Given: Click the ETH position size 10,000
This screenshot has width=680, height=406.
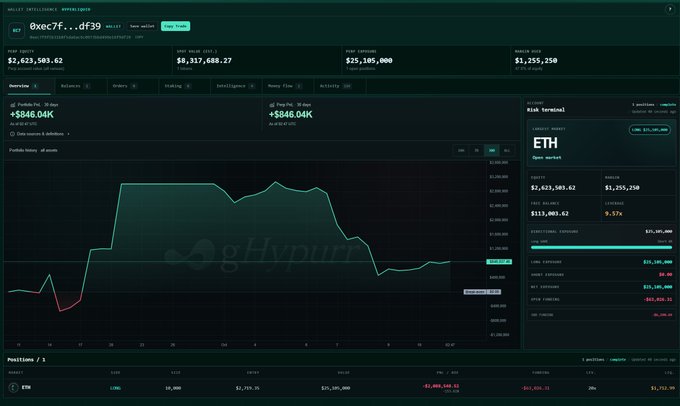Looking at the screenshot, I should [x=173, y=388].
